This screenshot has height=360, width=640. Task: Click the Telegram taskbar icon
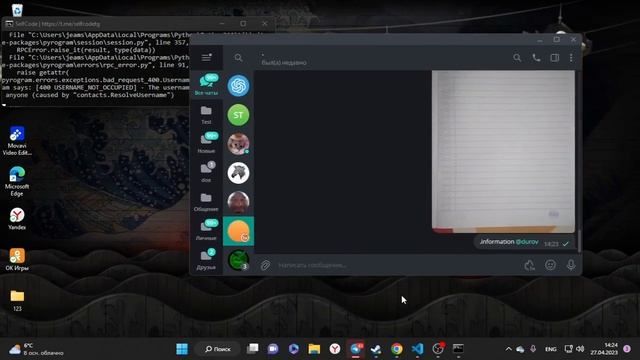click(356, 349)
